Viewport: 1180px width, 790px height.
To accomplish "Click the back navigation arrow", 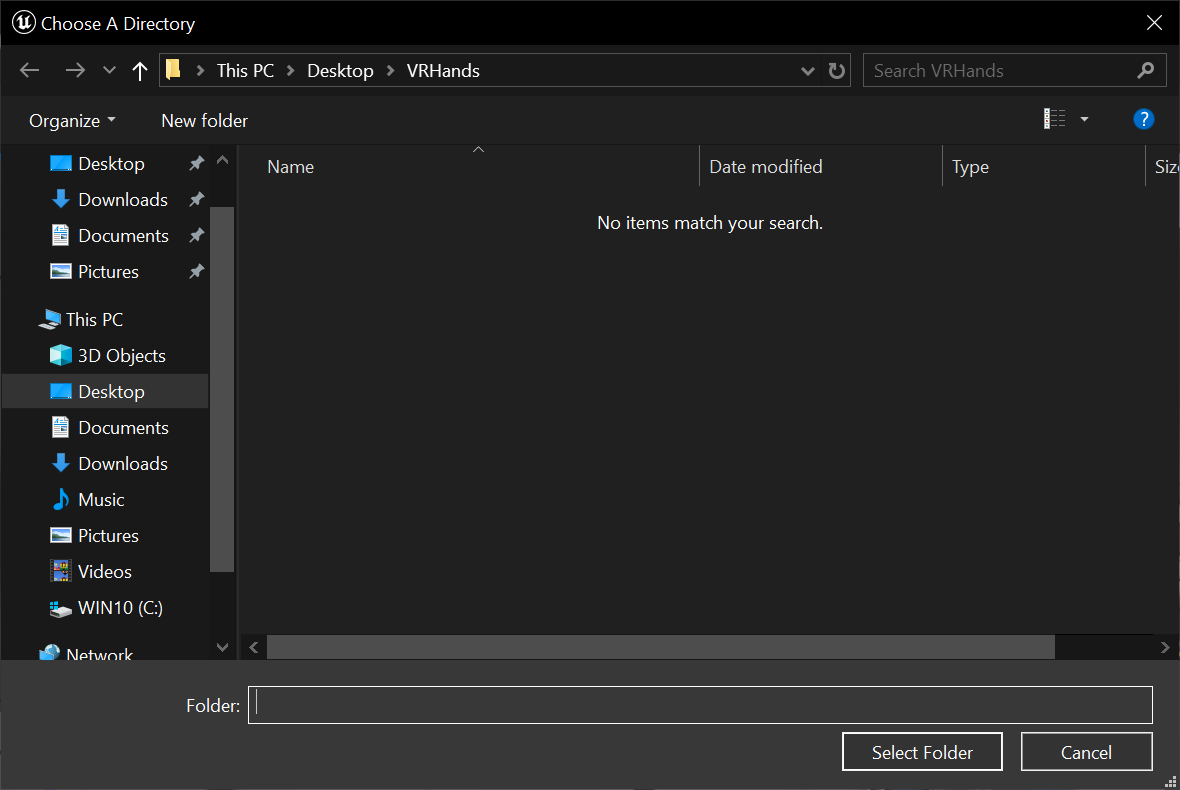I will click(x=29, y=70).
